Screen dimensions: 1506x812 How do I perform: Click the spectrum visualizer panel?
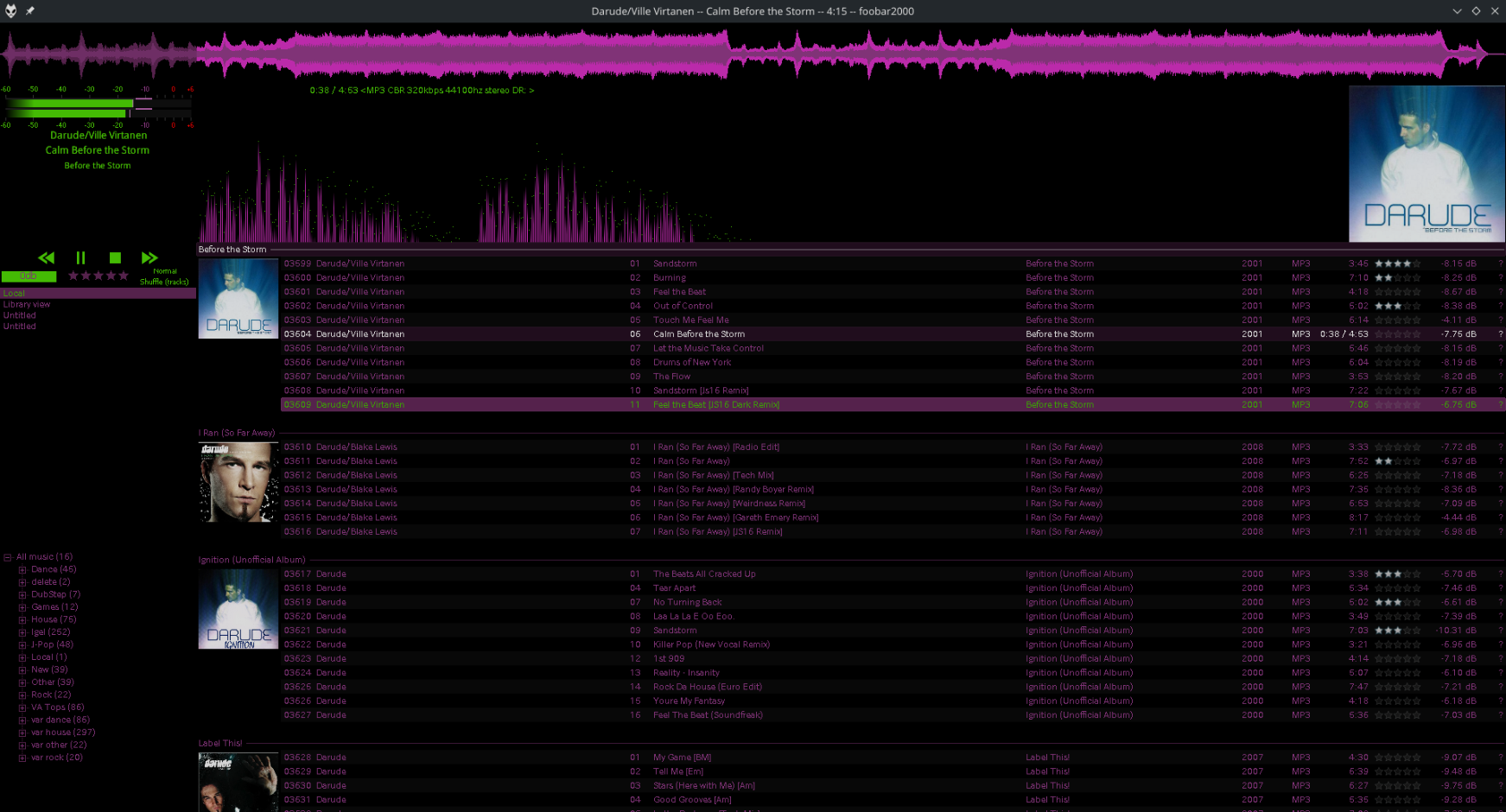[x=772, y=169]
